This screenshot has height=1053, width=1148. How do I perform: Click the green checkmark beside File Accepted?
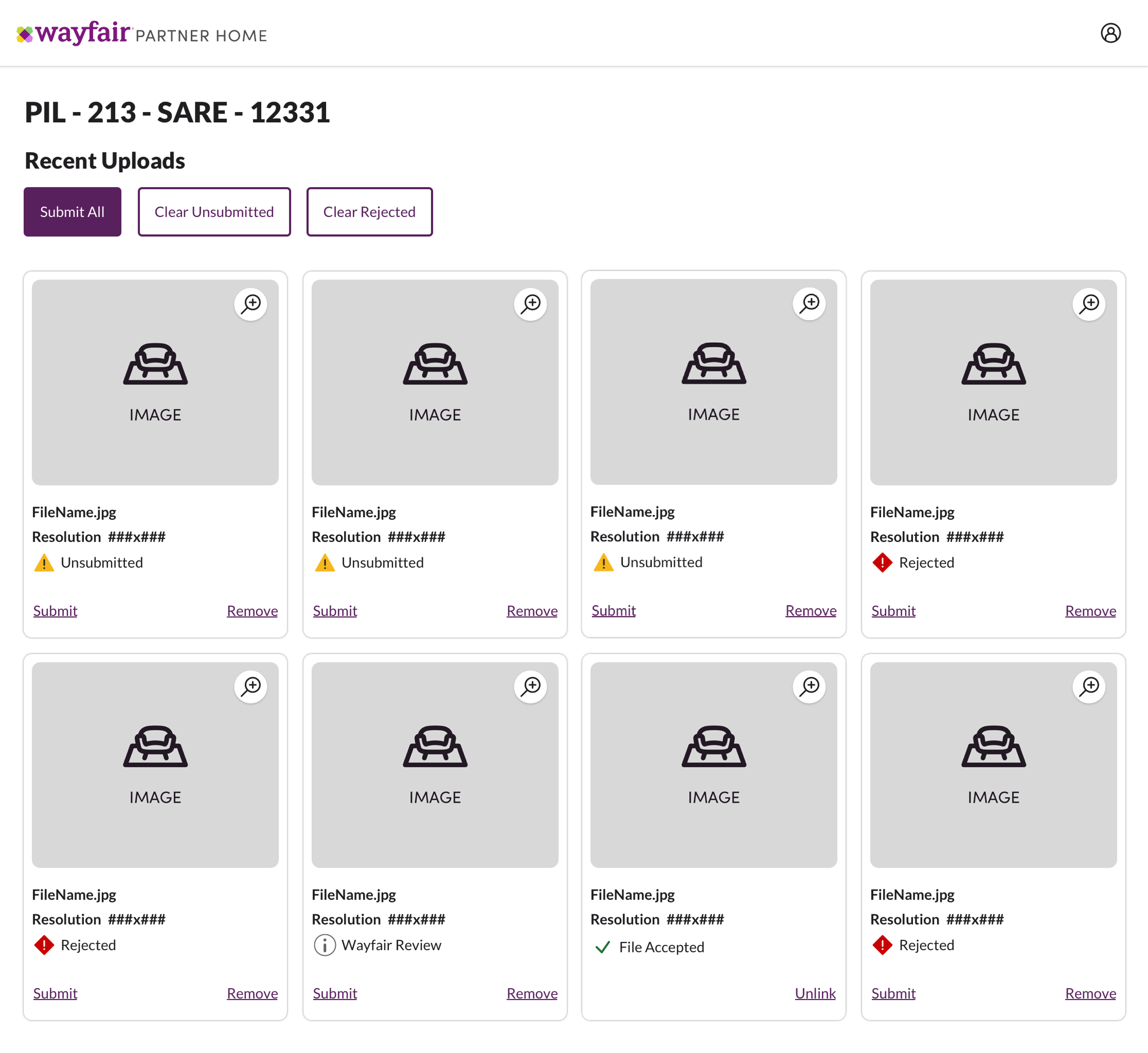pyautogui.click(x=602, y=947)
